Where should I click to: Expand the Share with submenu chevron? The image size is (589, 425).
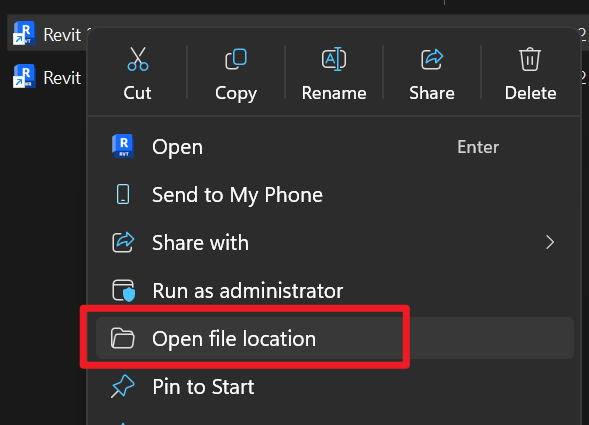[550, 242]
